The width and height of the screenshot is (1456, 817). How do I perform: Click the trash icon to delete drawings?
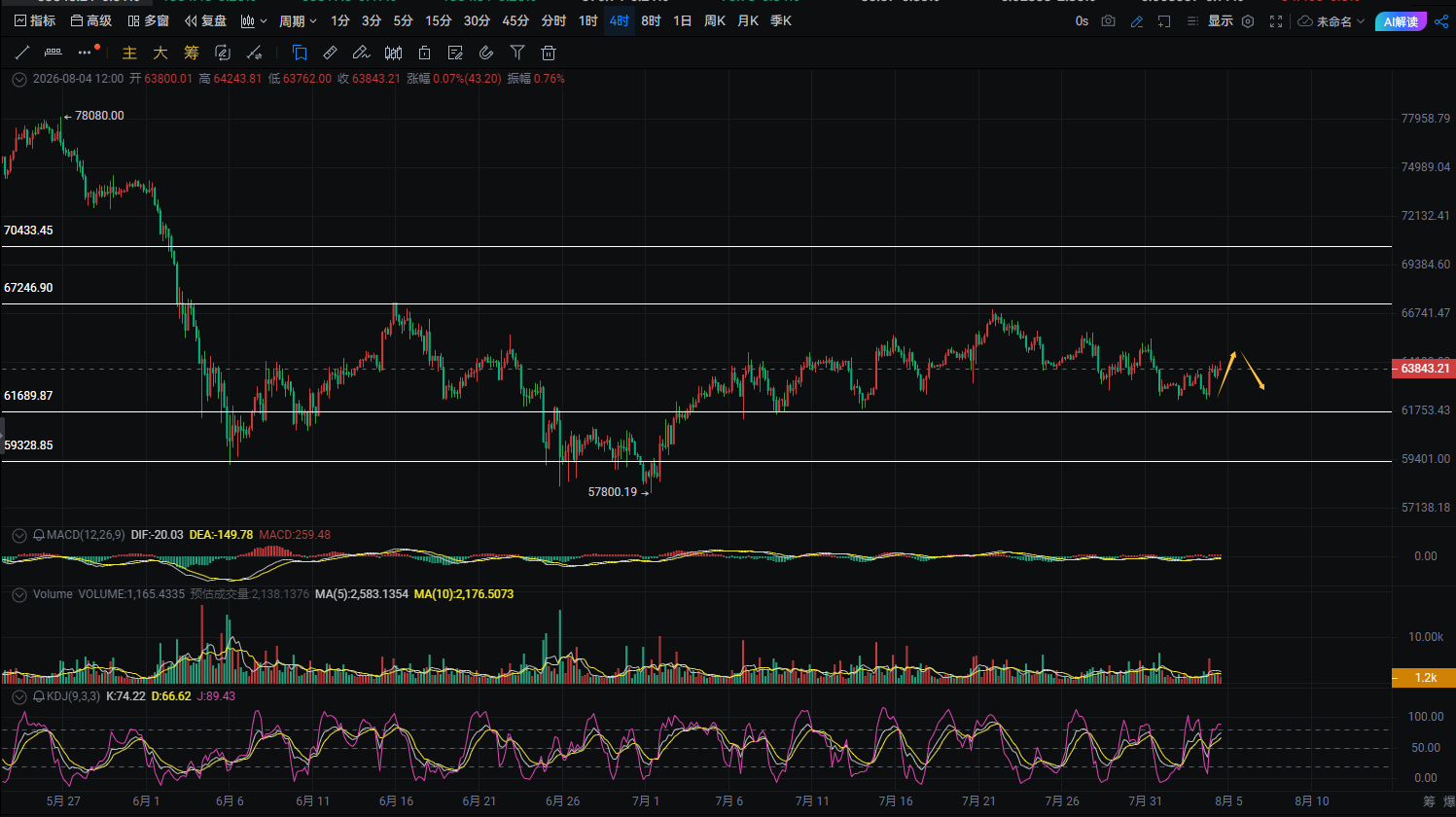[549, 53]
